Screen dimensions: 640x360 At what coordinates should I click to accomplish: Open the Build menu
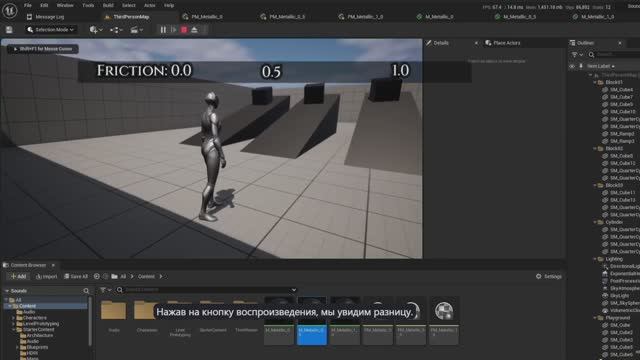pyautogui.click(x=108, y=5)
